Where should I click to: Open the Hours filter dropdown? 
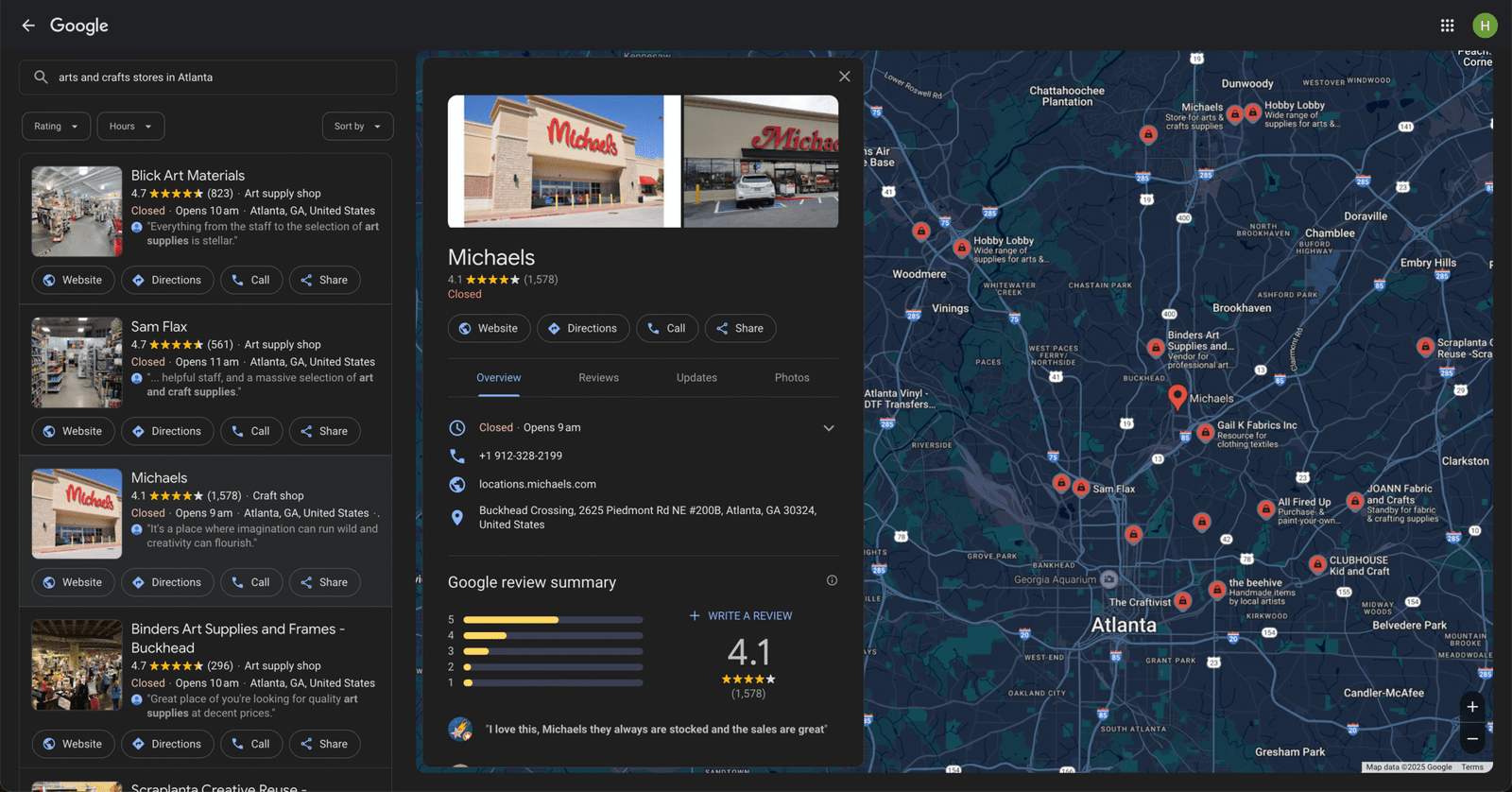(130, 127)
